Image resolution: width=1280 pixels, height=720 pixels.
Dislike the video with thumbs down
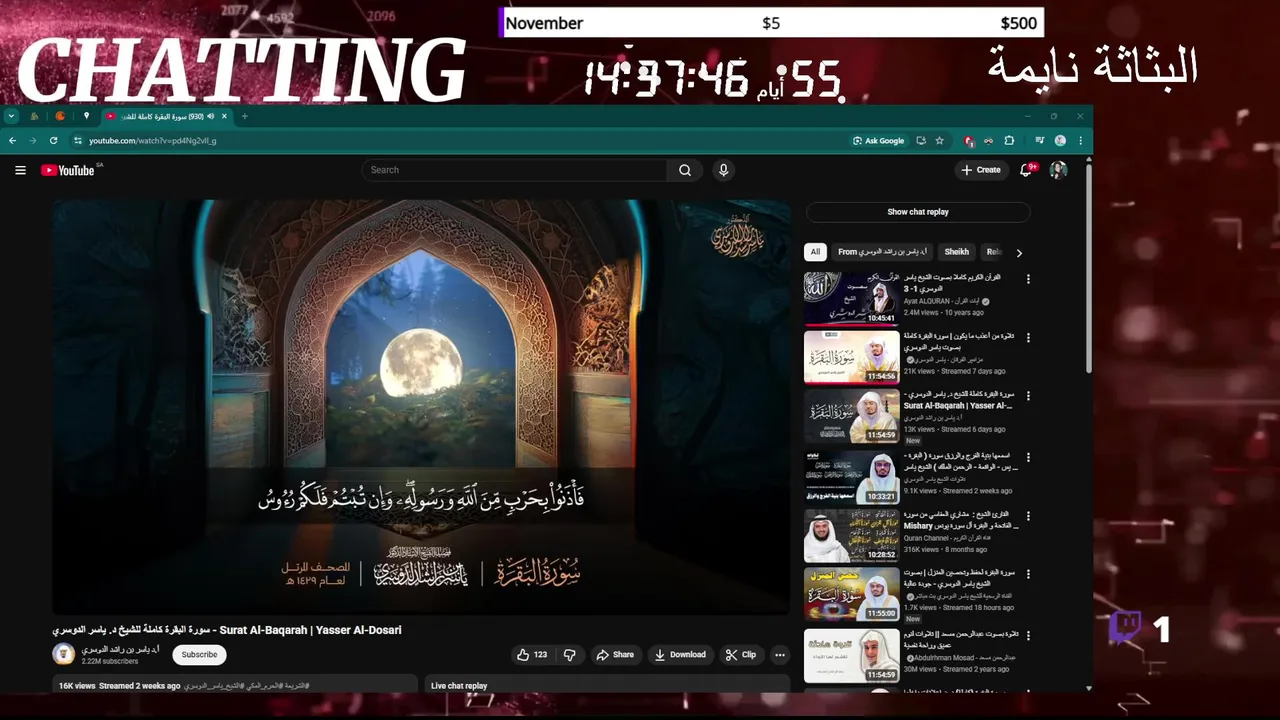coord(569,655)
